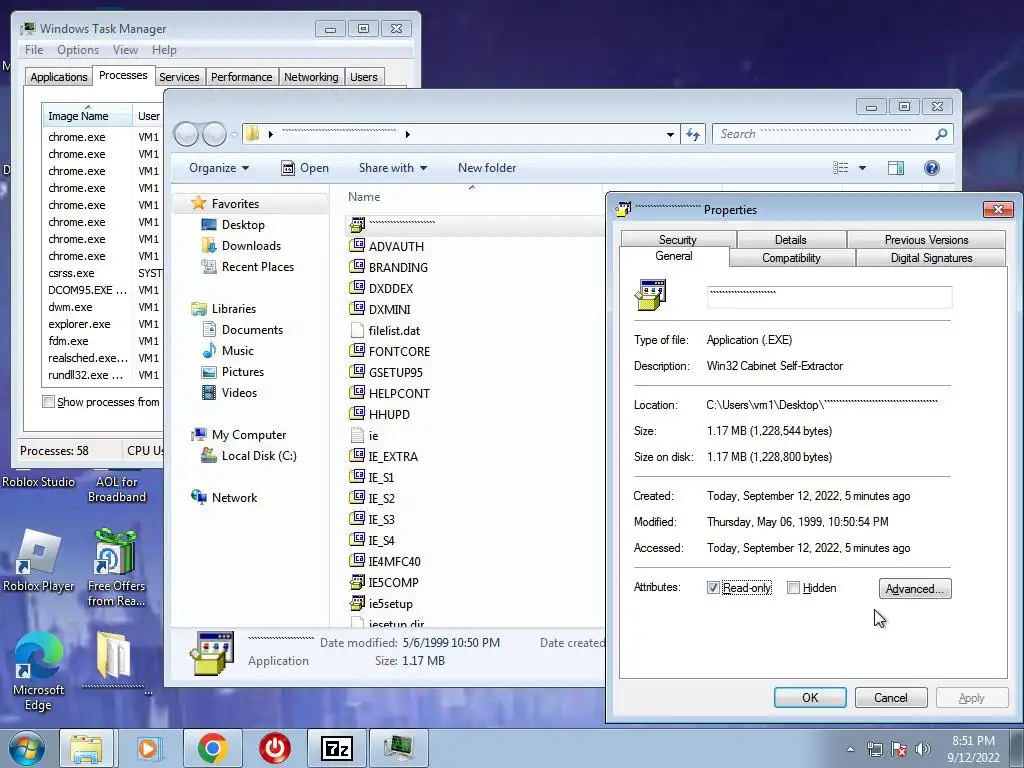This screenshot has height=768, width=1024.
Task: Click the Explorer forward arrow button
Action: 214,135
